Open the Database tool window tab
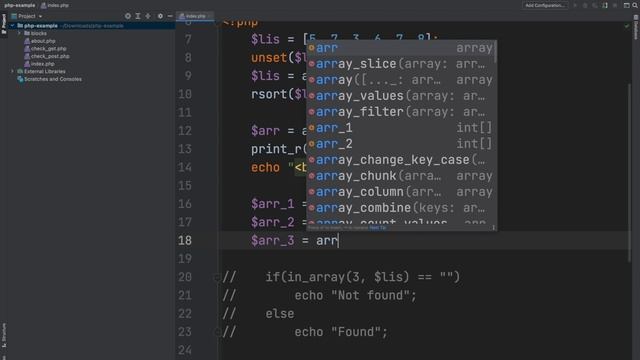Image resolution: width=640 pixels, height=360 pixels. (636, 27)
